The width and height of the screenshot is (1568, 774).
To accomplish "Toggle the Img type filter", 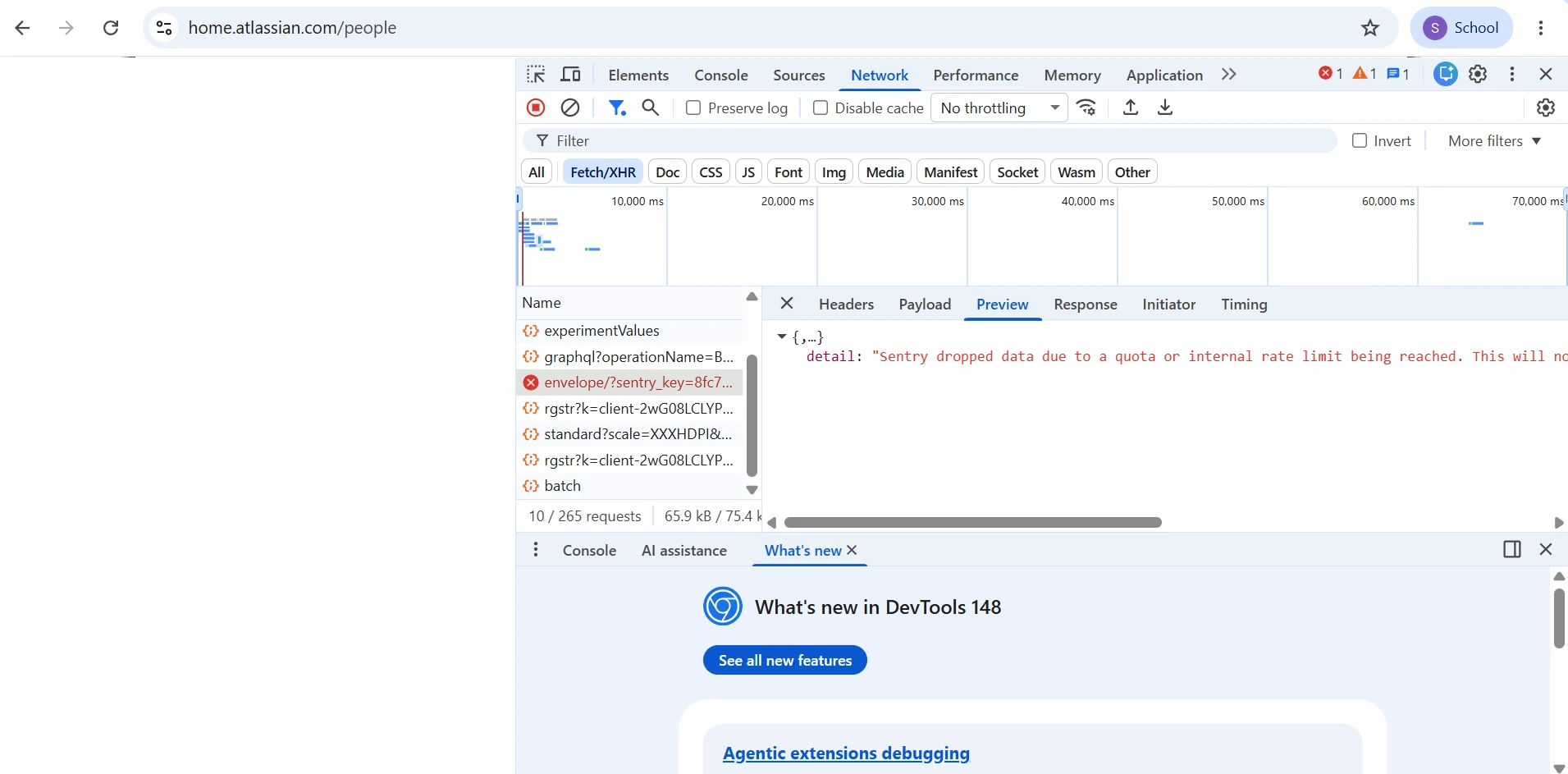I will point(834,172).
